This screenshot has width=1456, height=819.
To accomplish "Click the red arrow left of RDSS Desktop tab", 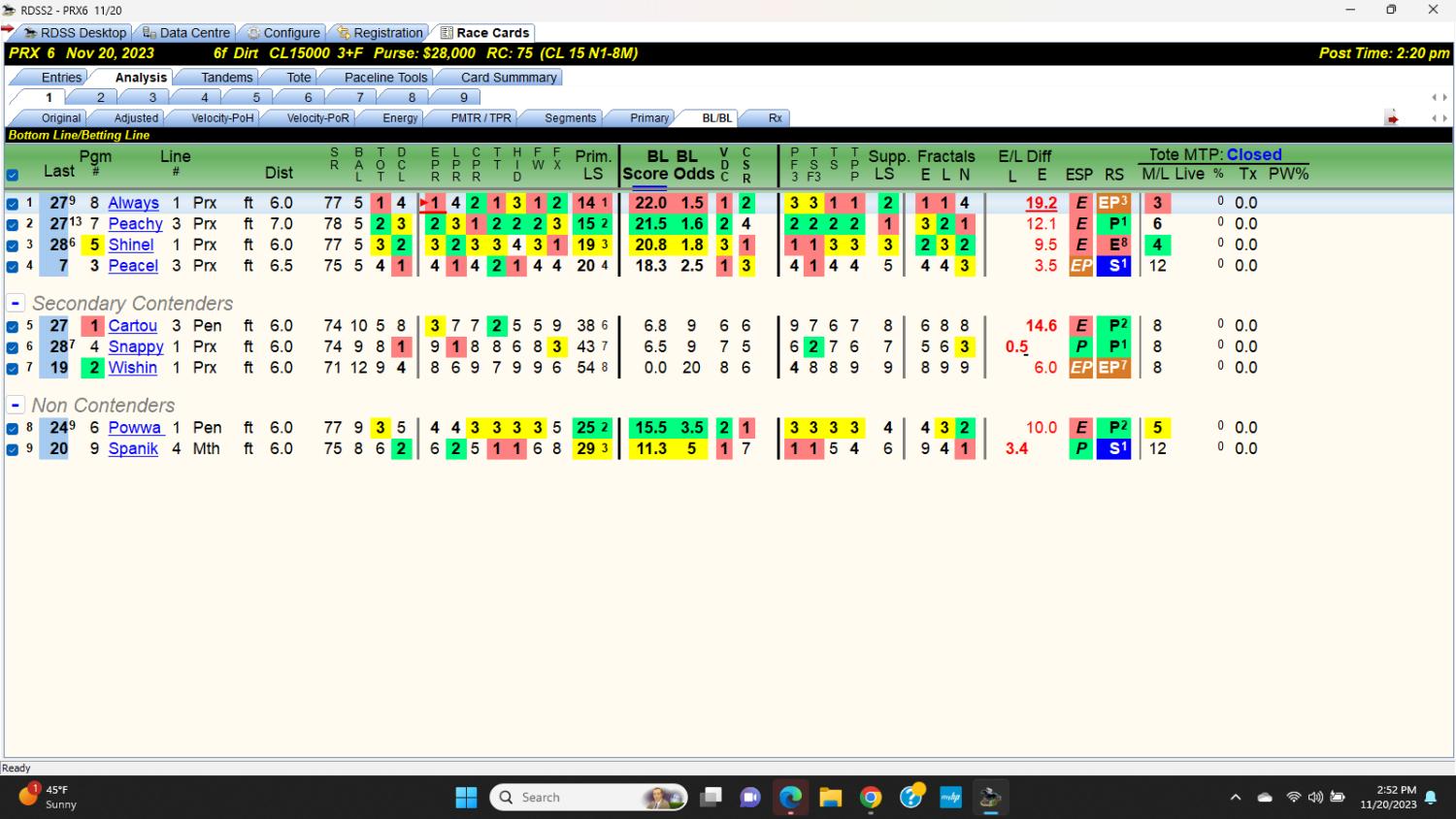I will pos(8,29).
